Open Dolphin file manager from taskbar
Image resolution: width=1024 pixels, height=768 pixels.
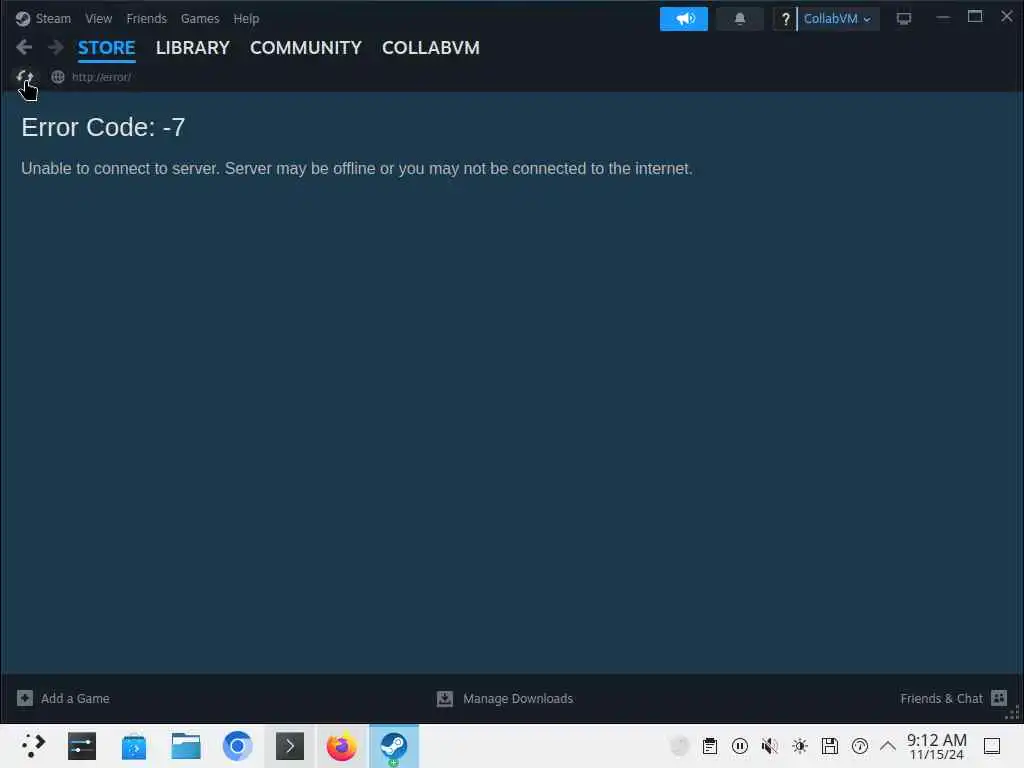(186, 746)
